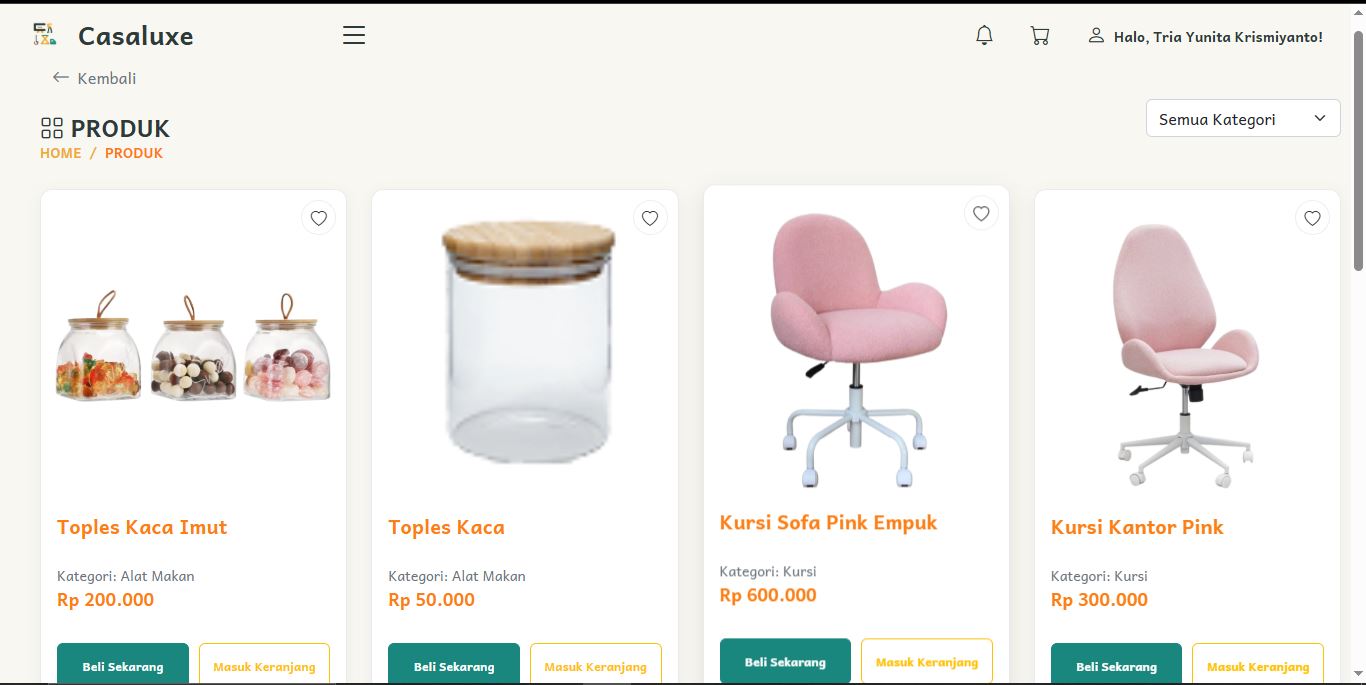This screenshot has height=685, width=1366.
Task: Click the vertical page scrollbar
Action: pos(1358,150)
